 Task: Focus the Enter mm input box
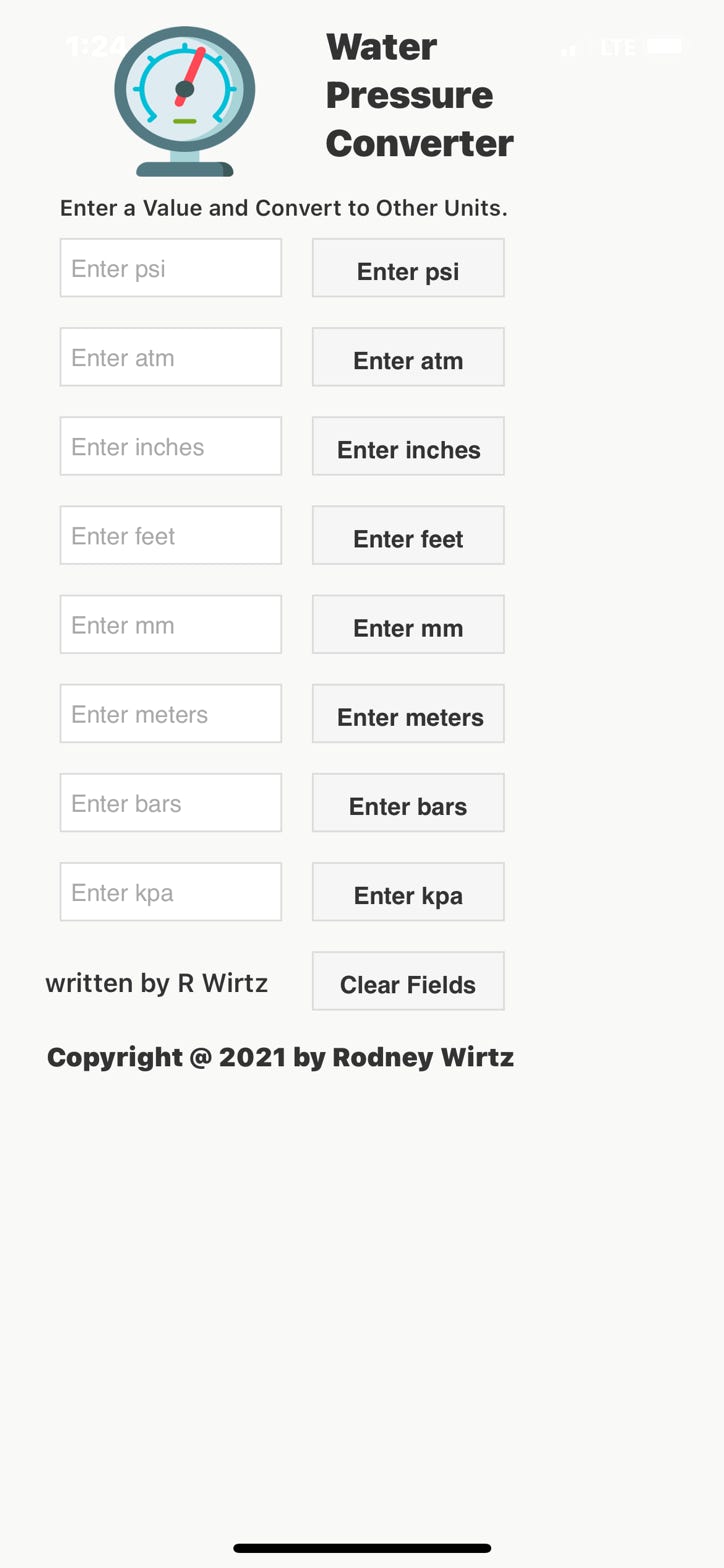pyautogui.click(x=170, y=624)
